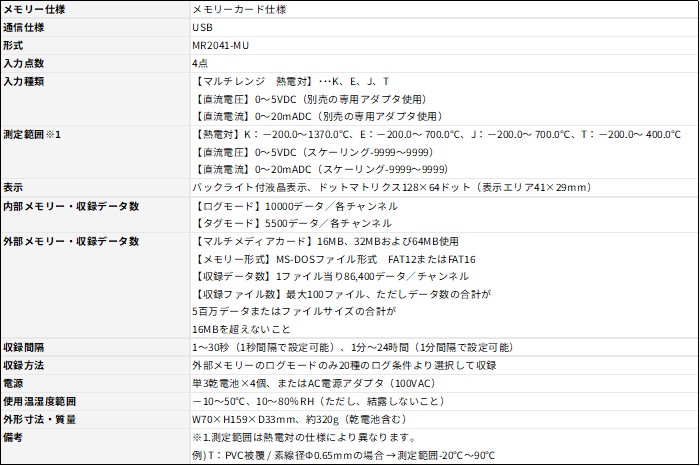The width and height of the screenshot is (700, 466).
Task: Click the 'メモリーカード仕様' value
Action: (x=239, y=9)
